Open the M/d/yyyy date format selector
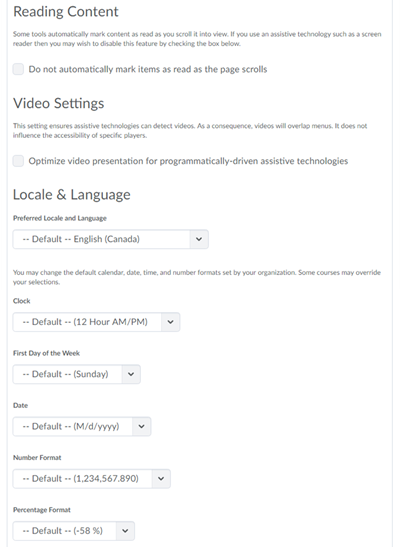 (x=82, y=427)
